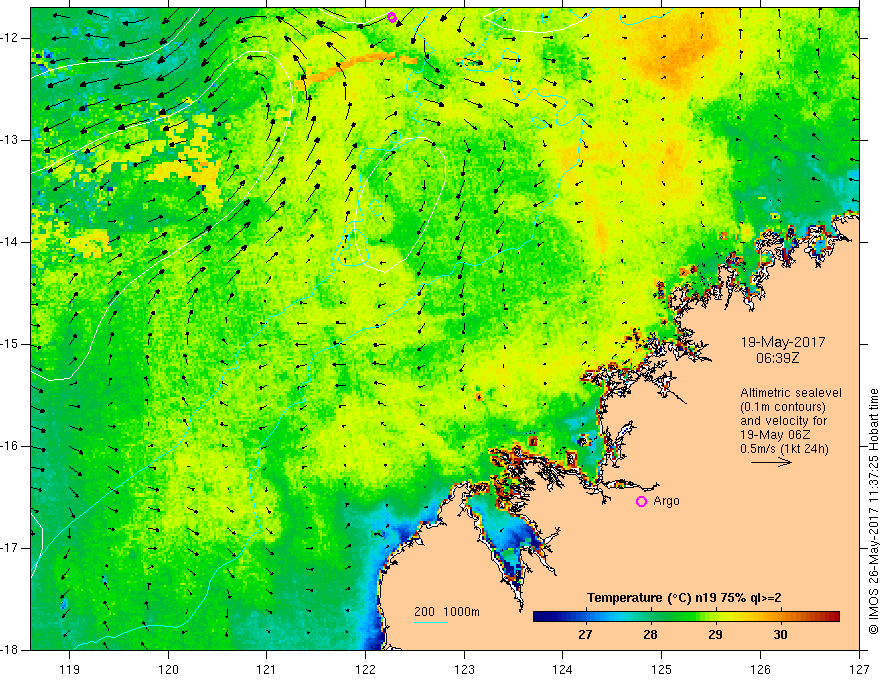Click the magenta Argo float circle near 122°E
Image resolution: width=880 pixels, height=680 pixels.
392,17
